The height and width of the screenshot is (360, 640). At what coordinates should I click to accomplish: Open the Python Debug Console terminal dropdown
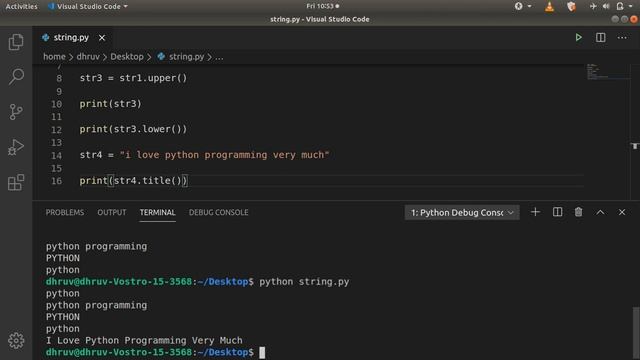pyautogui.click(x=462, y=213)
